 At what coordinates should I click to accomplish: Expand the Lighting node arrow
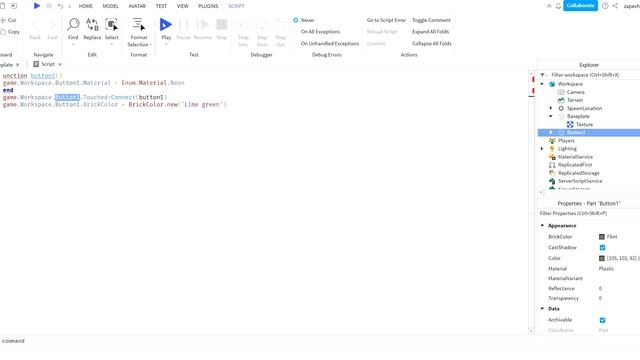tap(542, 149)
